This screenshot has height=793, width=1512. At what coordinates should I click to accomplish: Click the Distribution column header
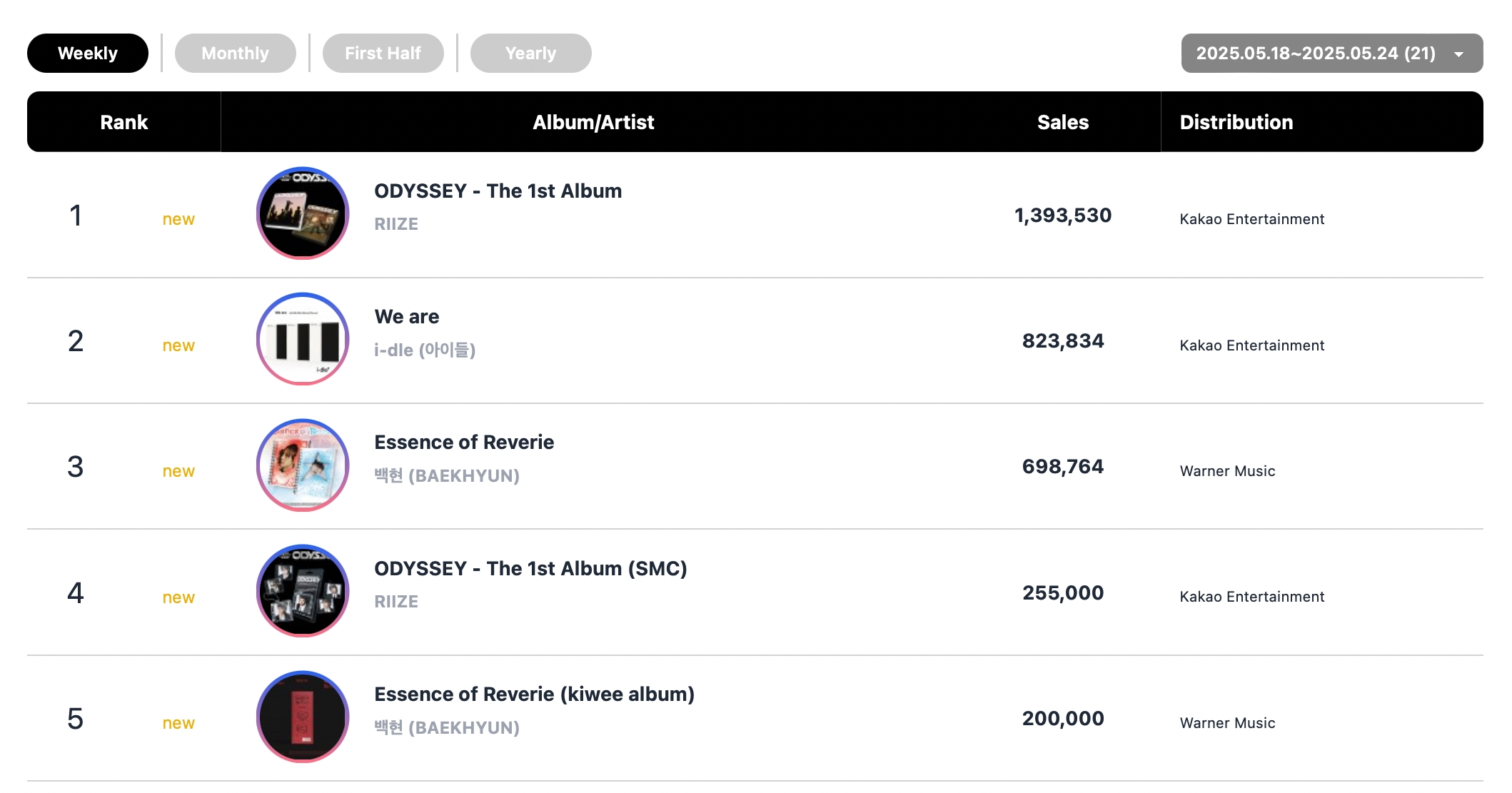(1236, 122)
